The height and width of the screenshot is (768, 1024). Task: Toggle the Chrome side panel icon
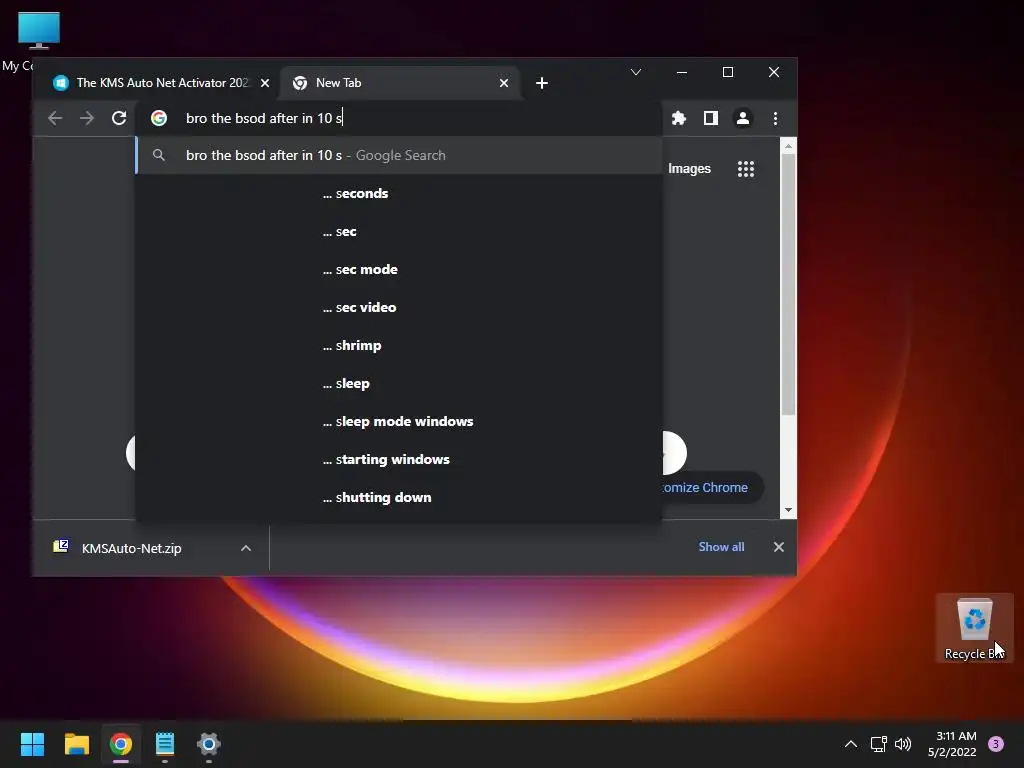point(711,118)
